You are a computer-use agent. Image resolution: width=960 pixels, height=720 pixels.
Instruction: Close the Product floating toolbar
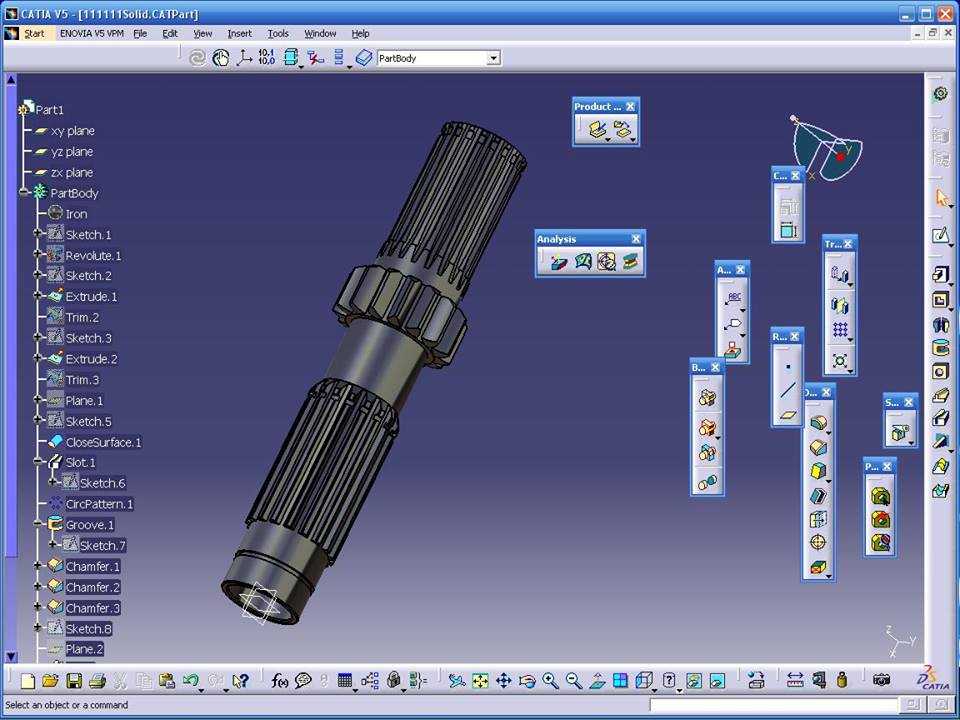630,107
